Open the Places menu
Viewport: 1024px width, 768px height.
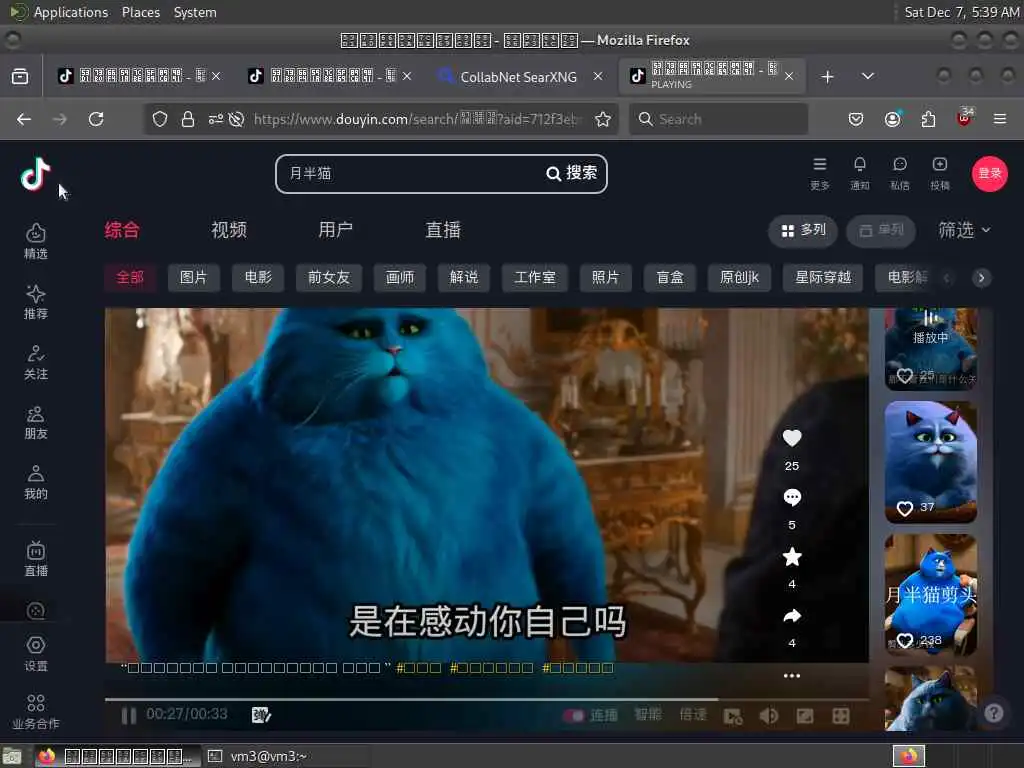pos(140,12)
